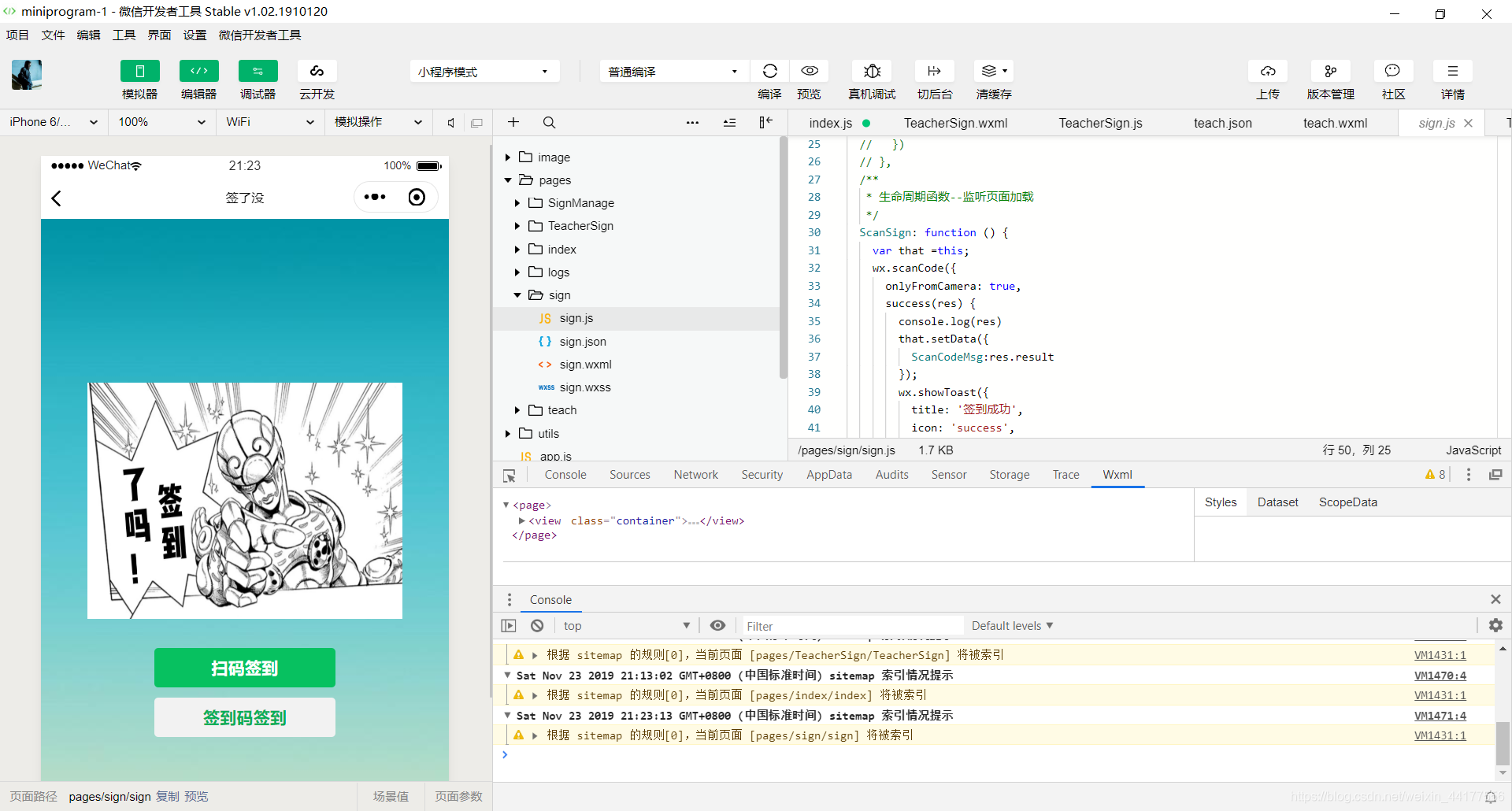Open the devtools vertical dots menu

[1468, 475]
